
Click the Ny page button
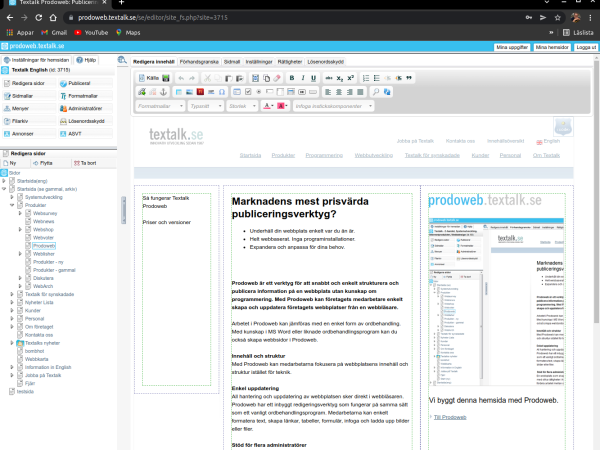10,163
